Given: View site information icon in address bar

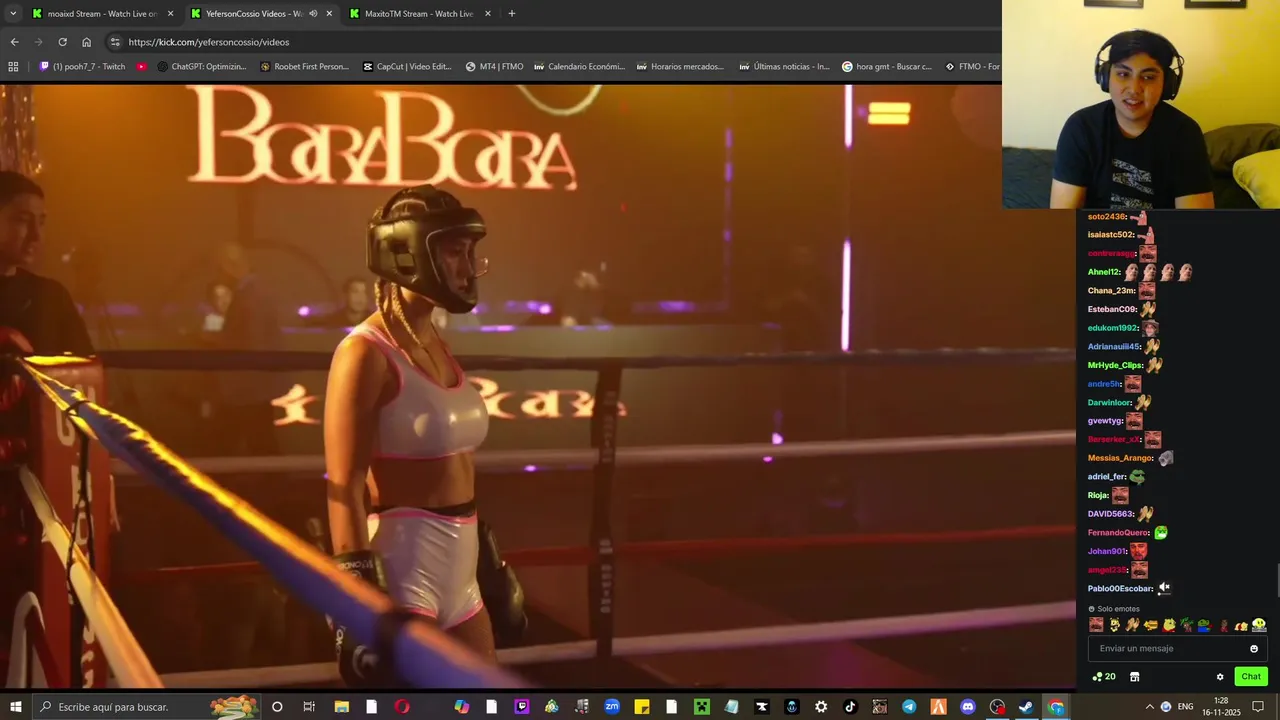Looking at the screenshot, I should coord(115,42).
